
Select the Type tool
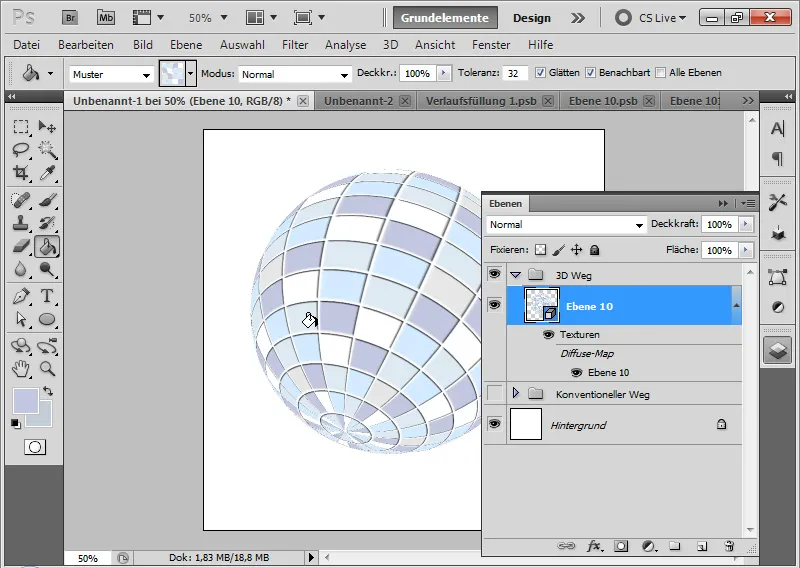coord(47,297)
